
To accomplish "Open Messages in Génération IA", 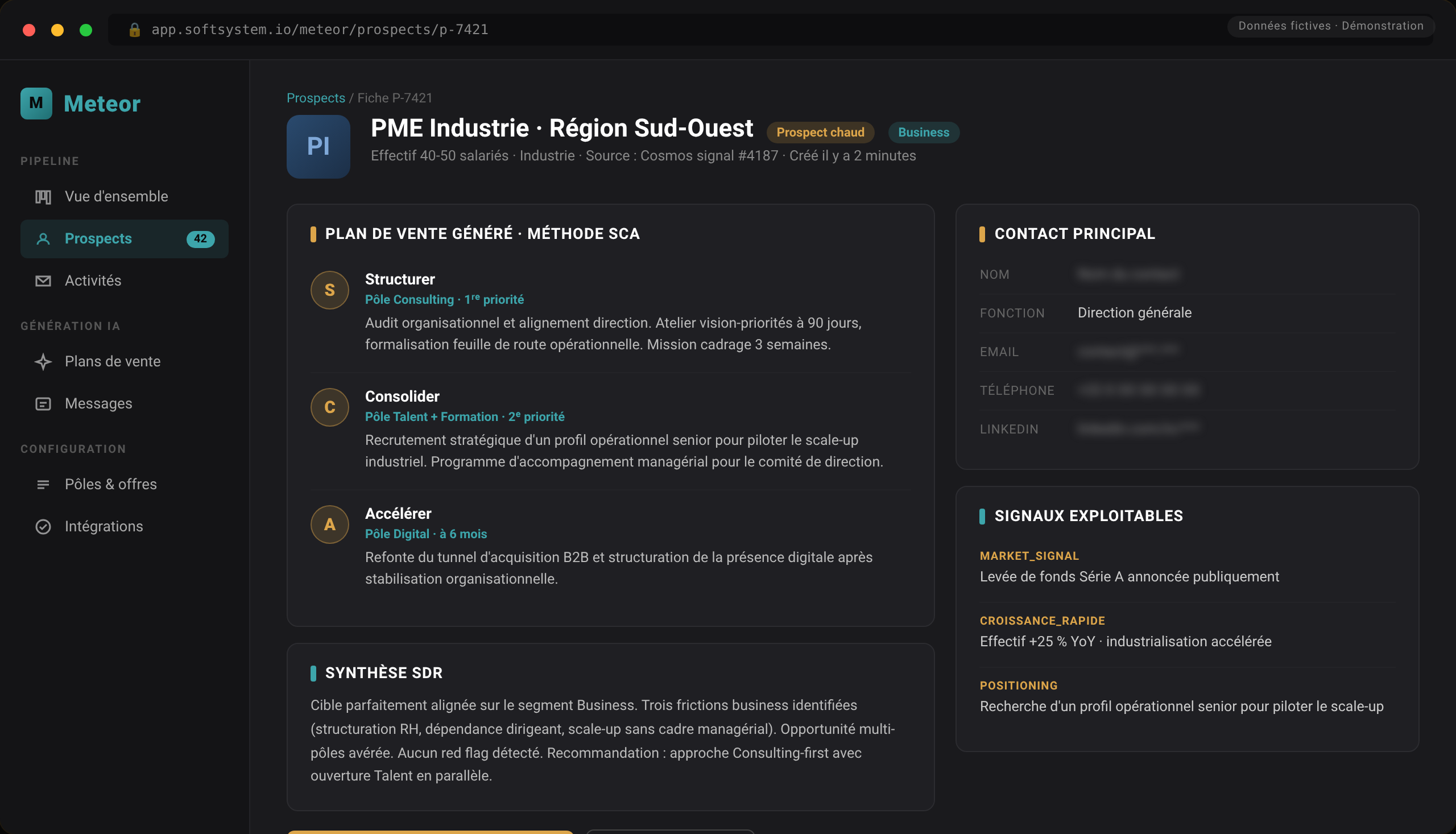I will tap(124, 404).
